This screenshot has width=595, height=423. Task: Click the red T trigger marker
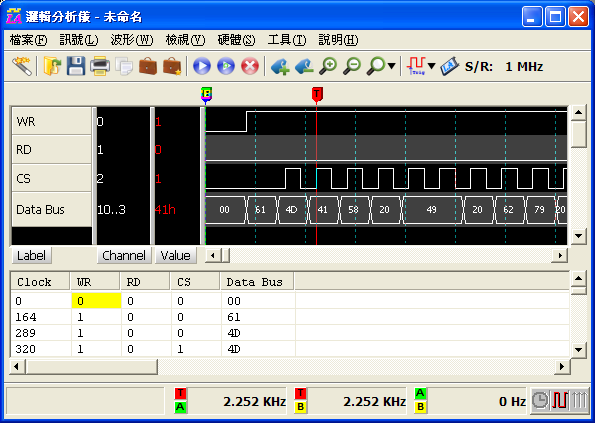pyautogui.click(x=317, y=94)
